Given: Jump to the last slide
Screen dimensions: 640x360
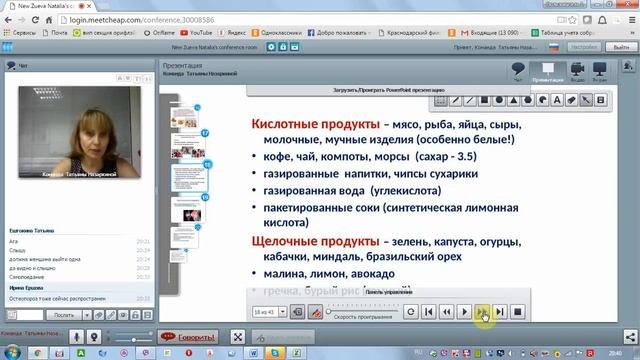Looking at the screenshot, I should pyautogui.click(x=500, y=312).
